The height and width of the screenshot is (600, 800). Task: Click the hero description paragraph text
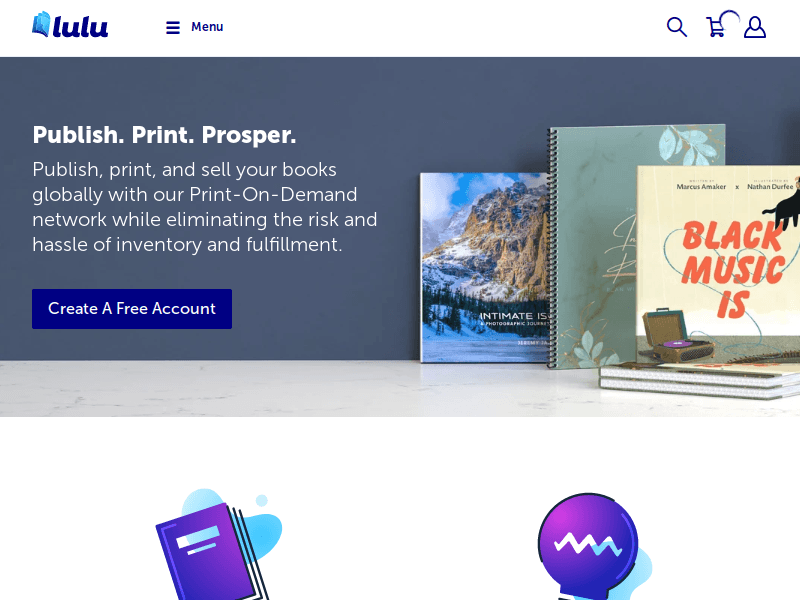pyautogui.click(x=205, y=207)
